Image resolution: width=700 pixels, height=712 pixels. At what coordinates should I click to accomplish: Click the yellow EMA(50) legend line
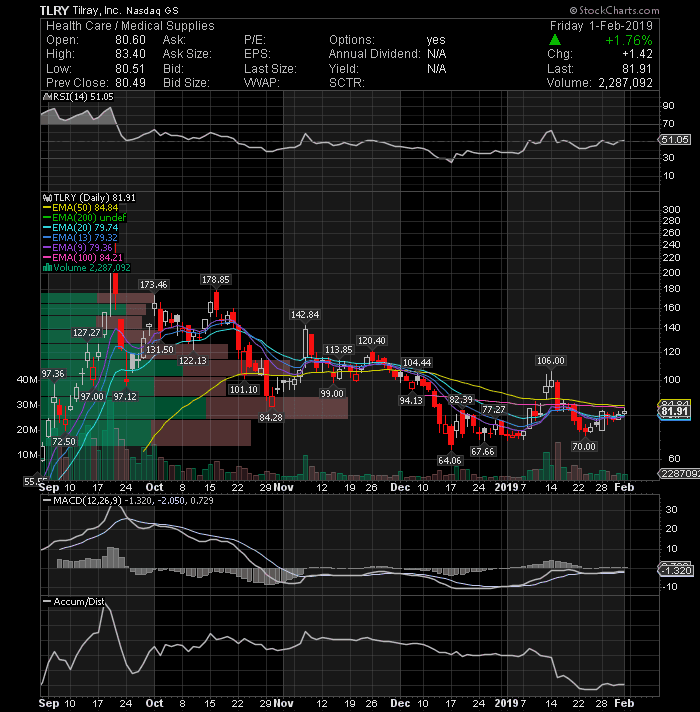(x=47, y=208)
